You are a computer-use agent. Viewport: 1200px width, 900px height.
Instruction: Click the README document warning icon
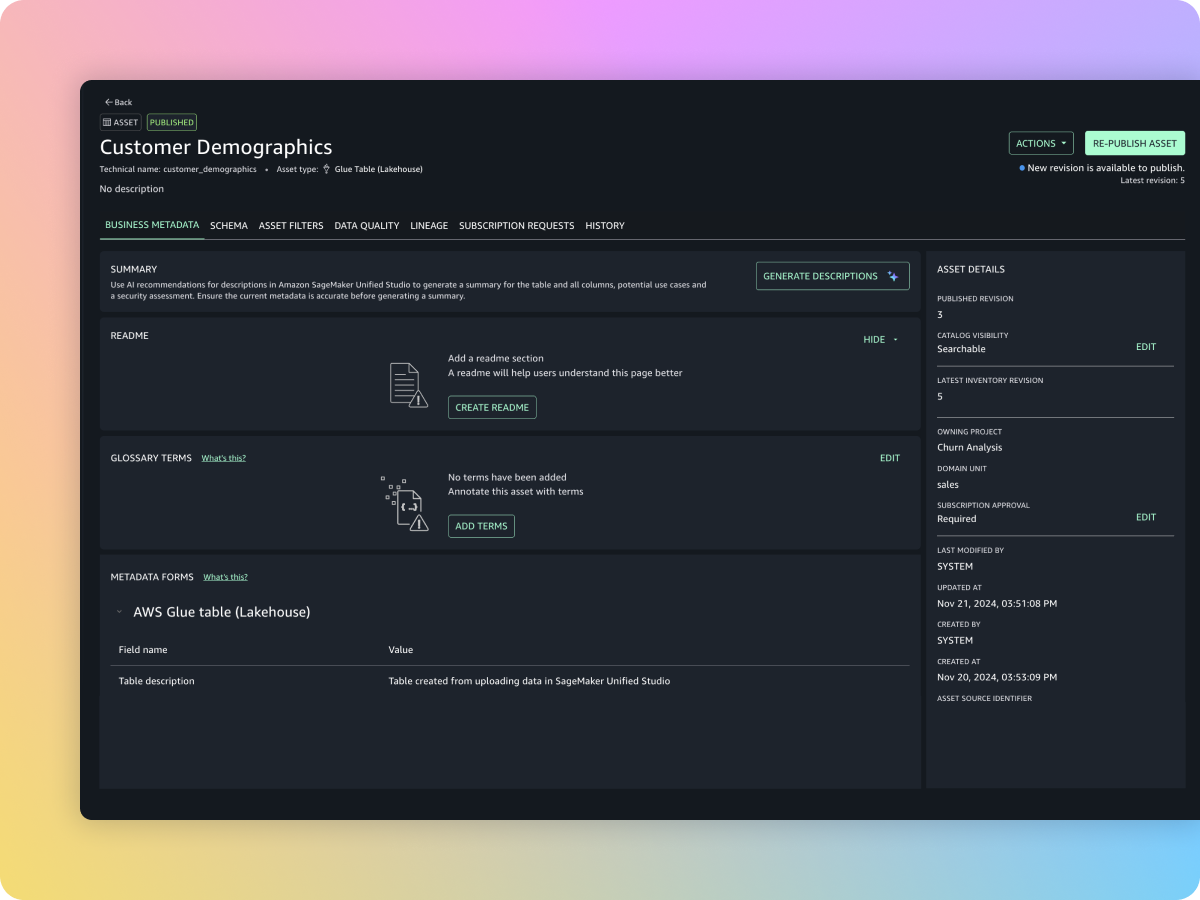tap(408, 385)
